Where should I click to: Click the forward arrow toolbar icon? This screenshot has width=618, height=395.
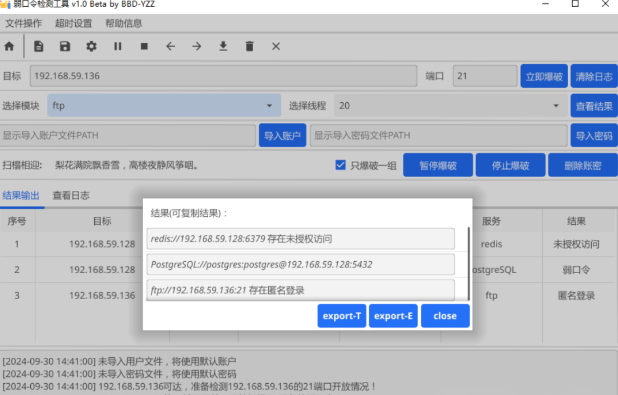197,47
